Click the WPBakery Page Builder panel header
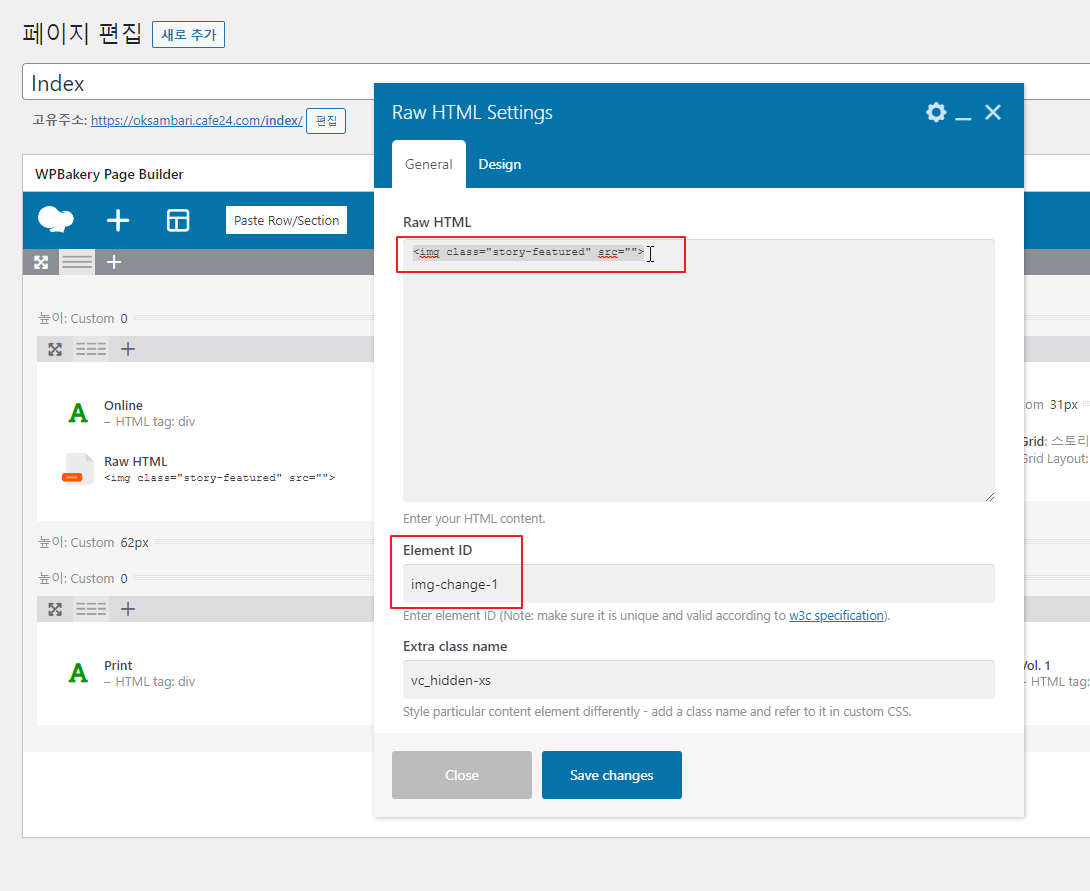1090x891 pixels. [109, 174]
